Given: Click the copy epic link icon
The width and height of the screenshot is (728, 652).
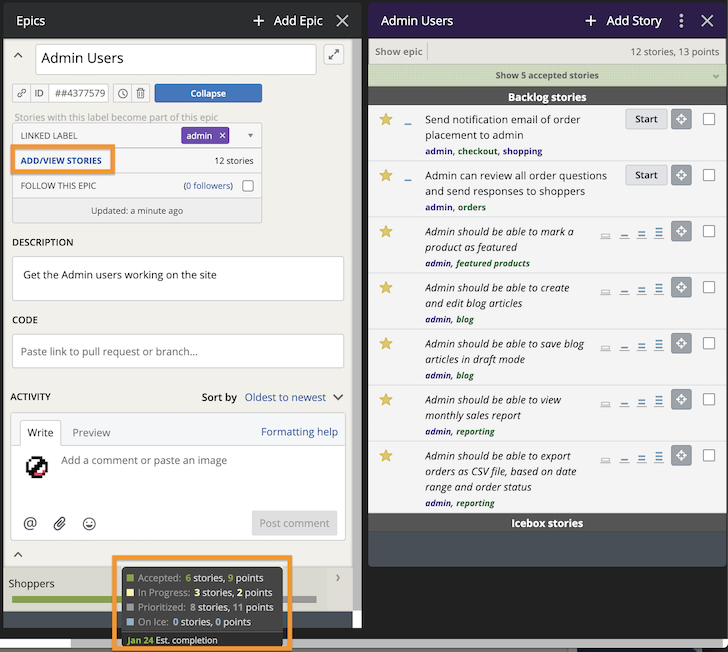Looking at the screenshot, I should pyautogui.click(x=21, y=93).
